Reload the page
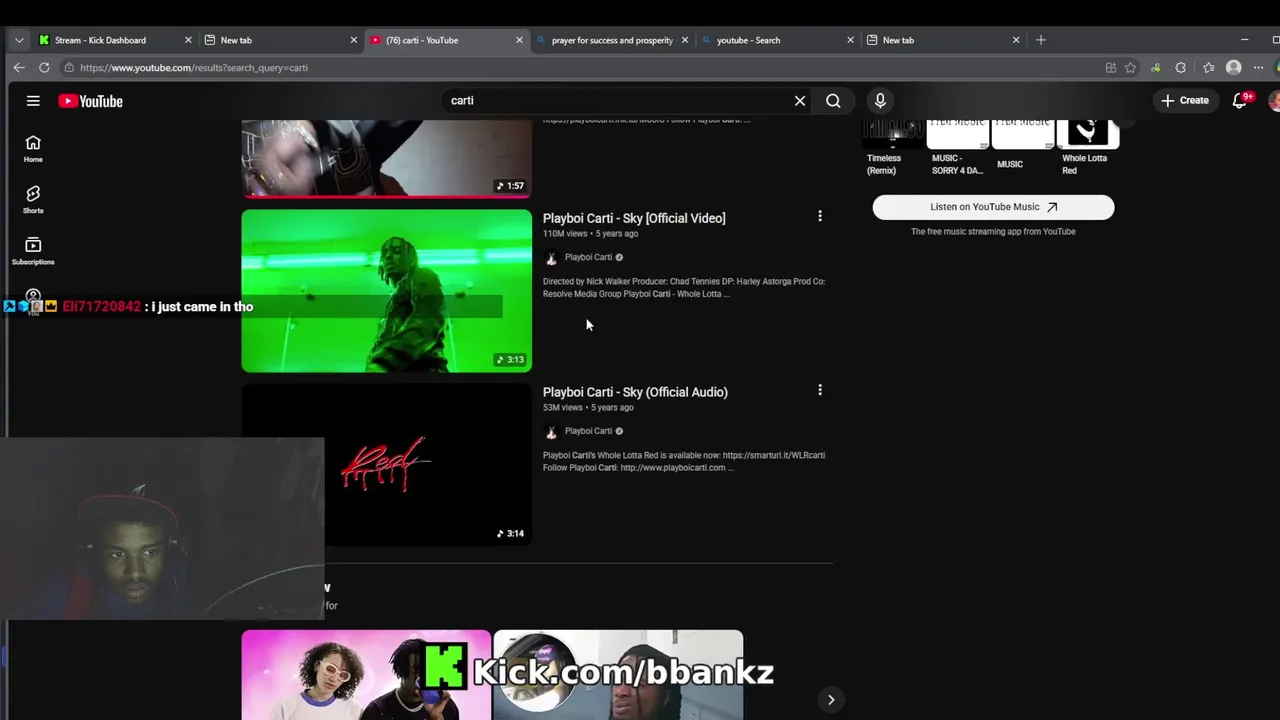The height and width of the screenshot is (720, 1280). 44,68
